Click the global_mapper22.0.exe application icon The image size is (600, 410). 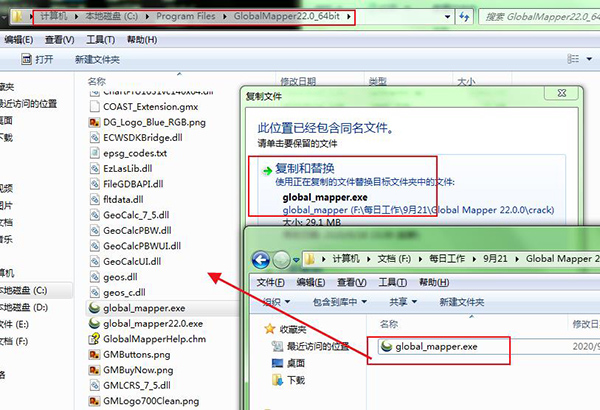point(94,323)
